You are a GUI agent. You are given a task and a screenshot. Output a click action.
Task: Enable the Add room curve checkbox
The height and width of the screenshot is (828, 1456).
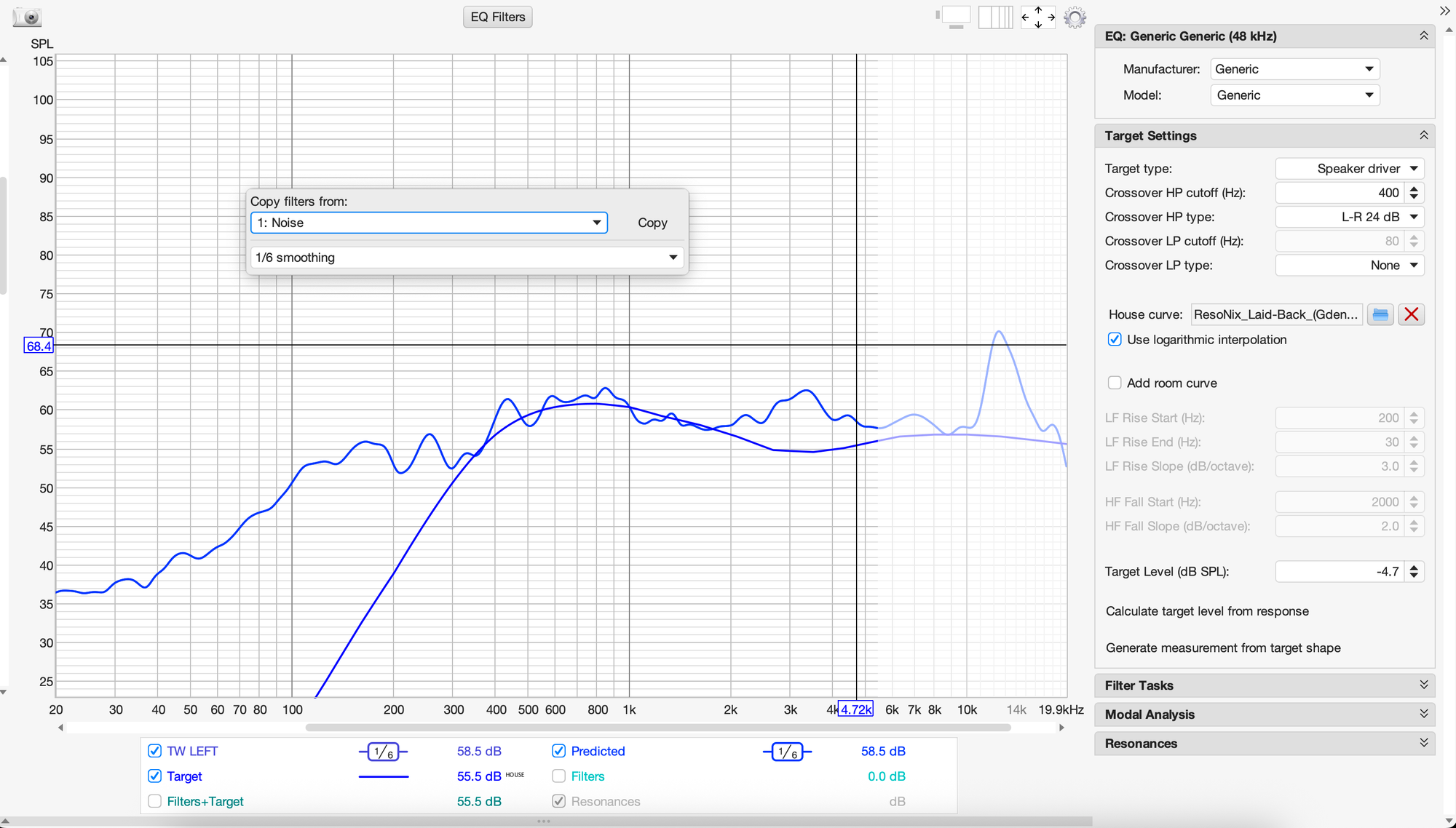click(1115, 383)
